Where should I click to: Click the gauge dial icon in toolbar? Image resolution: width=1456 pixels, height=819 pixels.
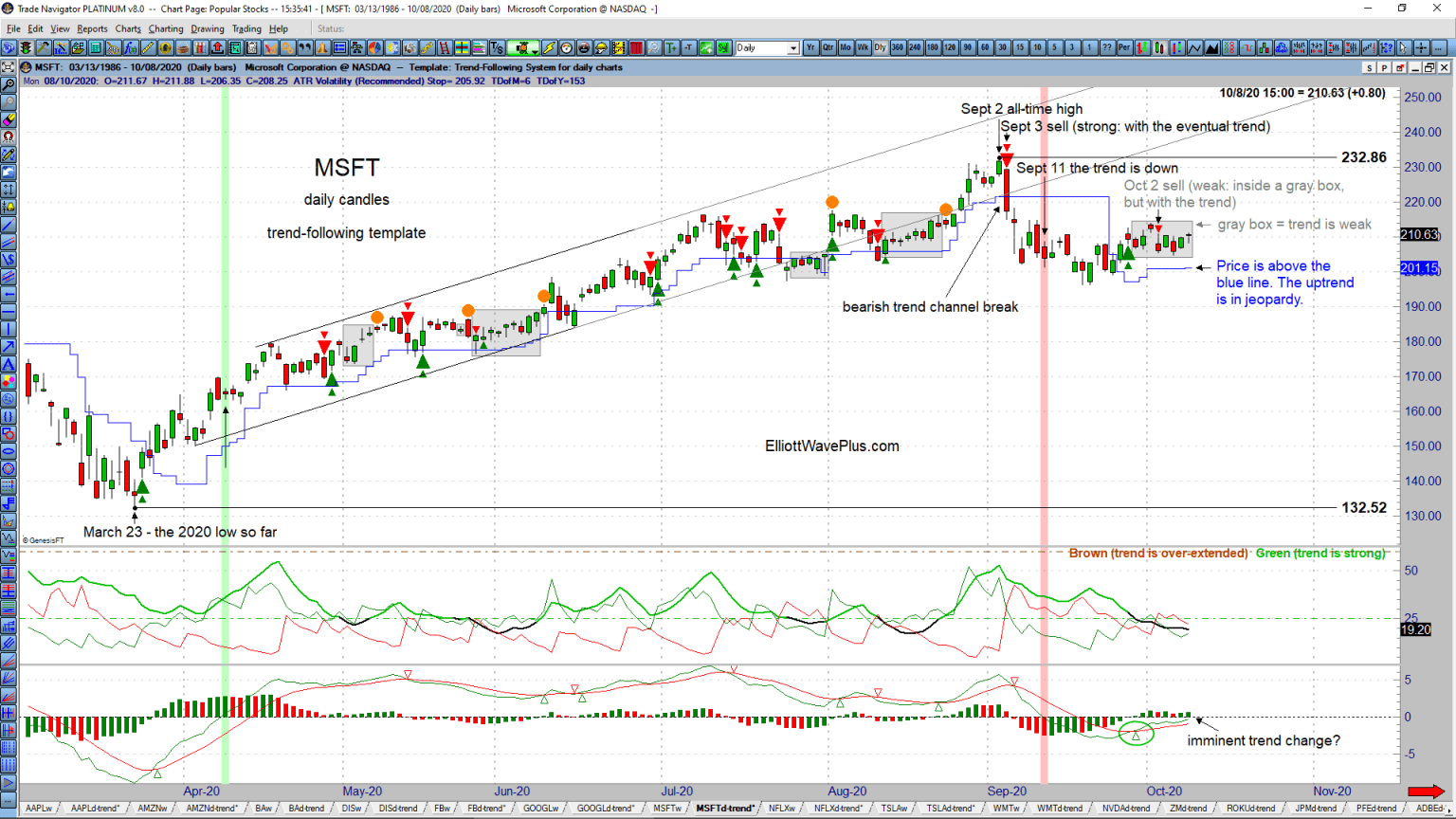pyautogui.click(x=566, y=47)
